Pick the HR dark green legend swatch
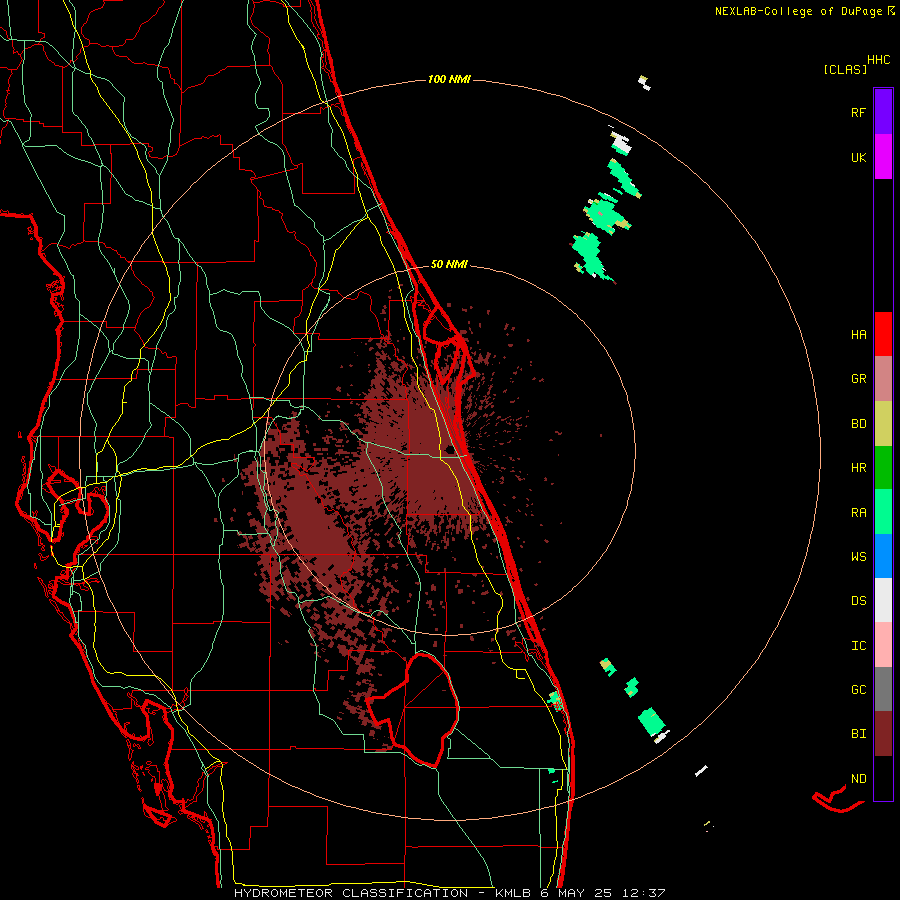Screen dimensions: 900x900 [x=883, y=468]
